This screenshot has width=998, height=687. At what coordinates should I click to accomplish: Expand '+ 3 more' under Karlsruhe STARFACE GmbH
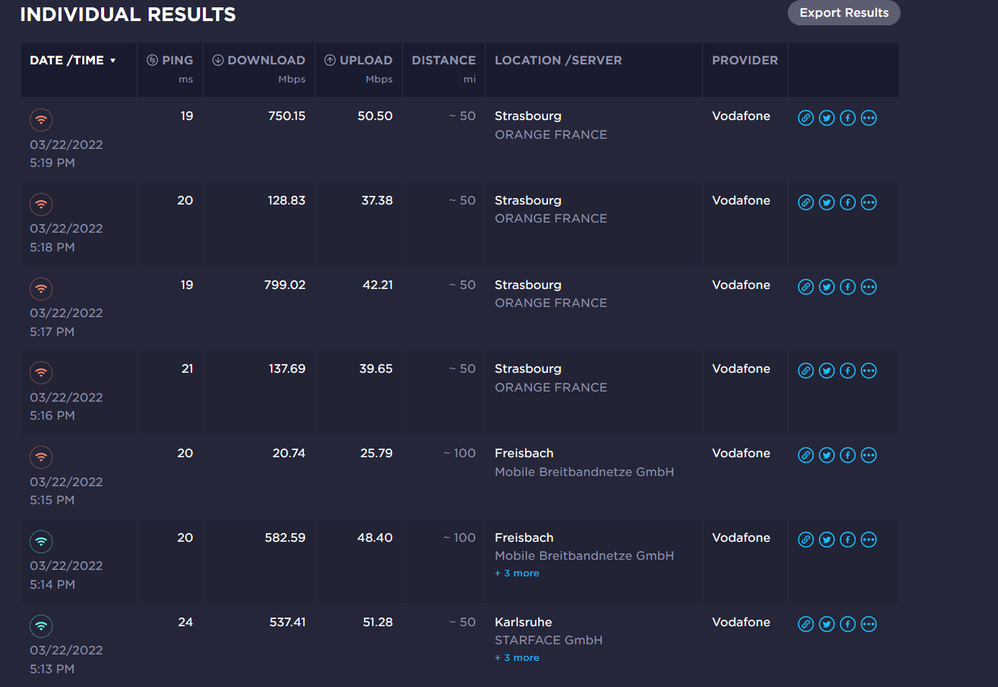click(517, 658)
